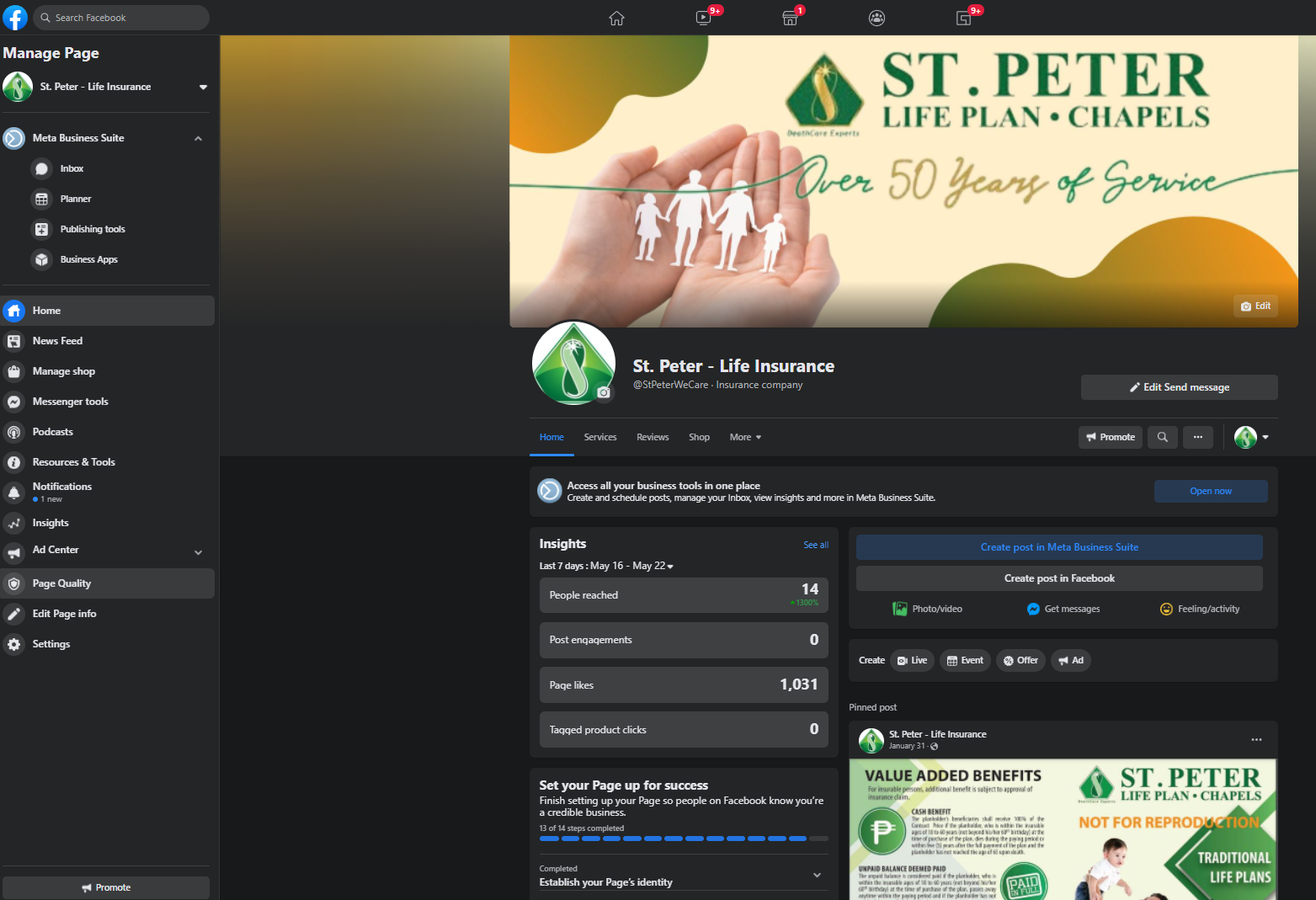Image resolution: width=1316 pixels, height=900 pixels.
Task: Create a Live video
Action: (x=912, y=660)
